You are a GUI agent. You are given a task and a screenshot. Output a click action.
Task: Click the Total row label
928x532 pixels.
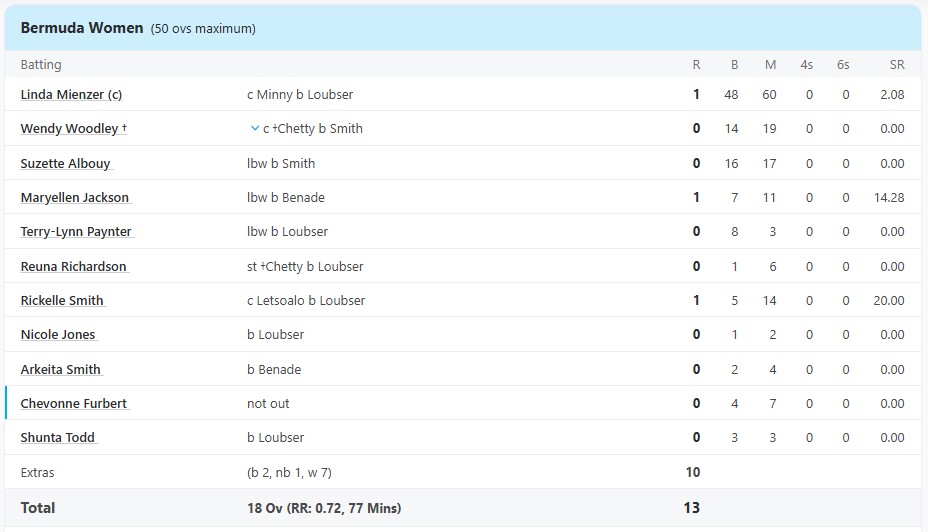click(x=38, y=508)
